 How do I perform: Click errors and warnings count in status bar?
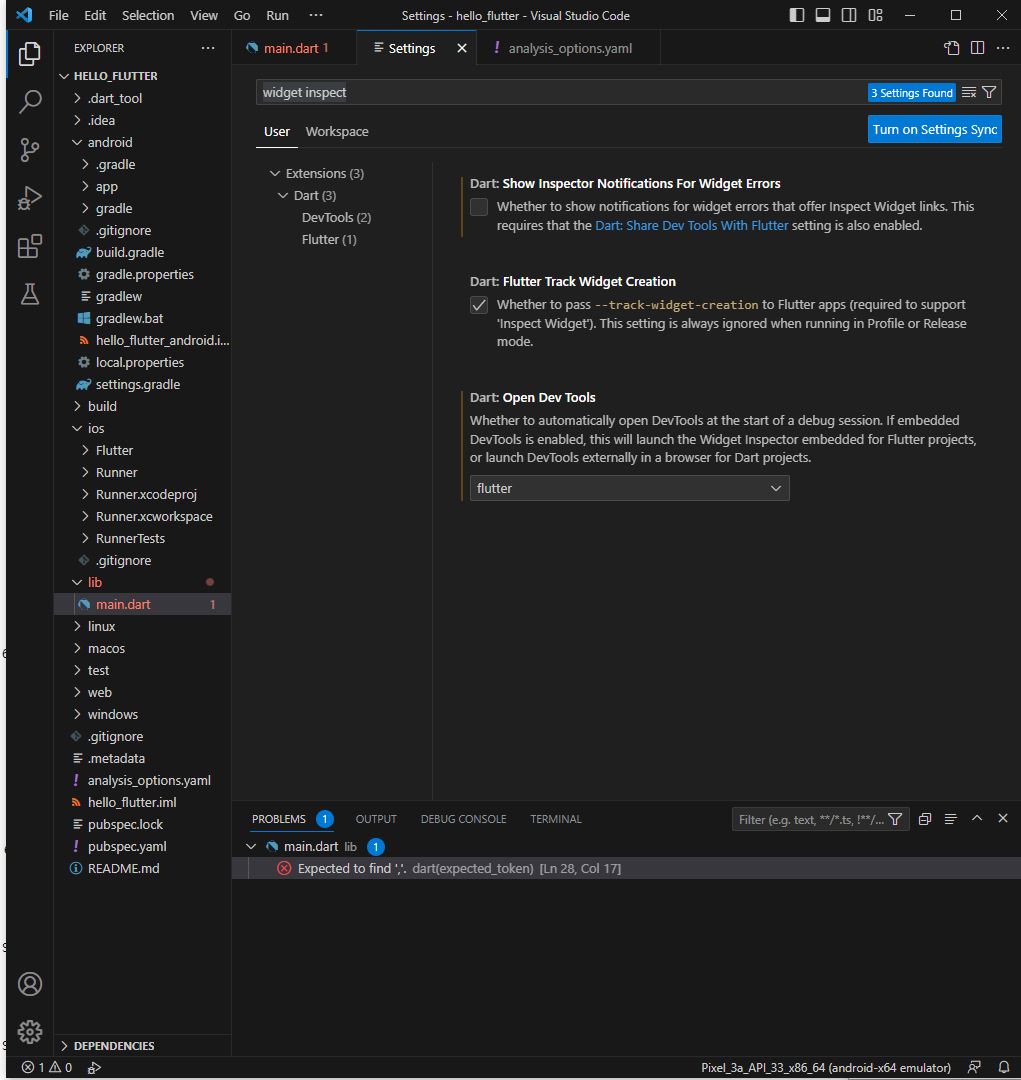coord(47,1068)
